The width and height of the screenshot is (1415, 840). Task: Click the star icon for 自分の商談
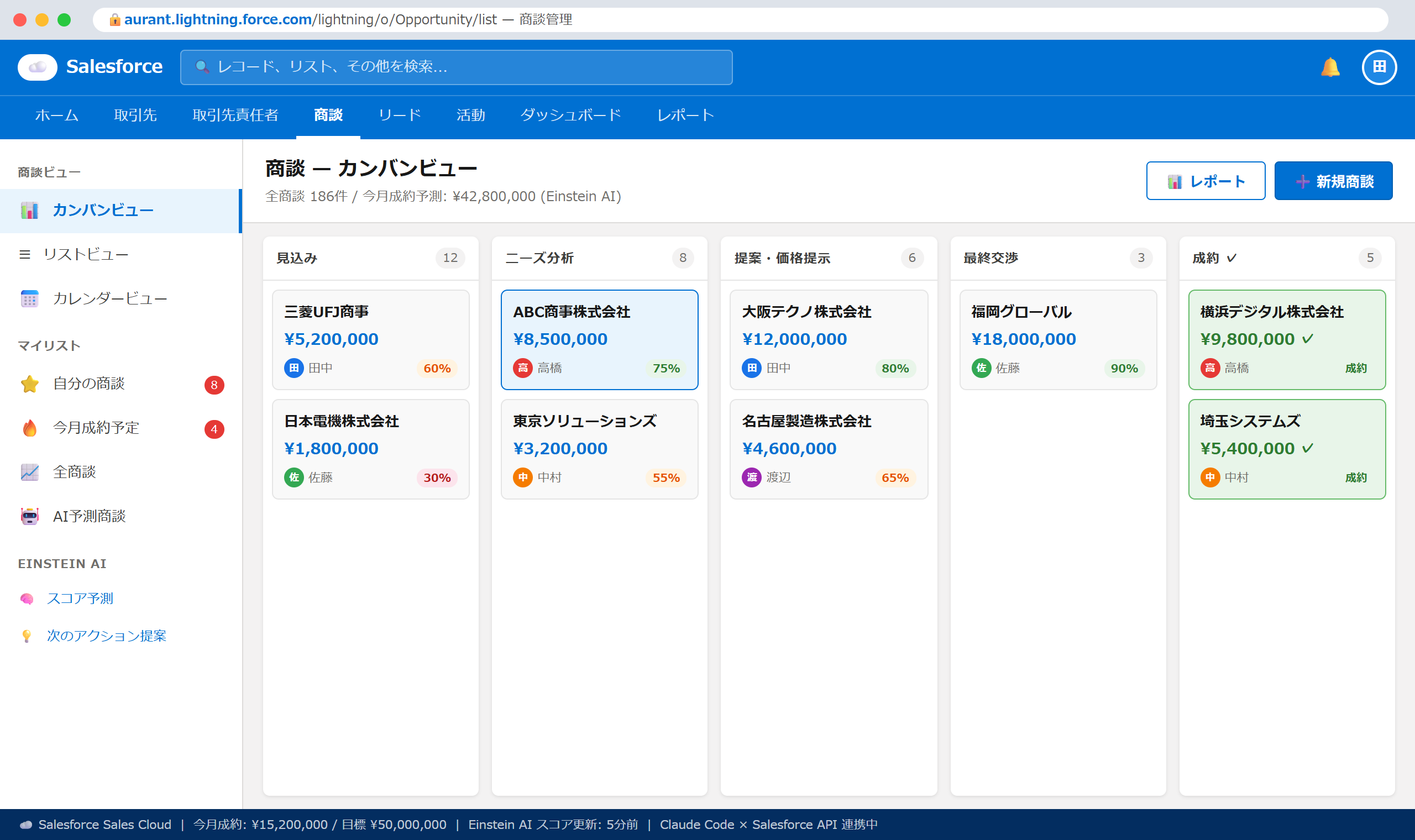(29, 384)
